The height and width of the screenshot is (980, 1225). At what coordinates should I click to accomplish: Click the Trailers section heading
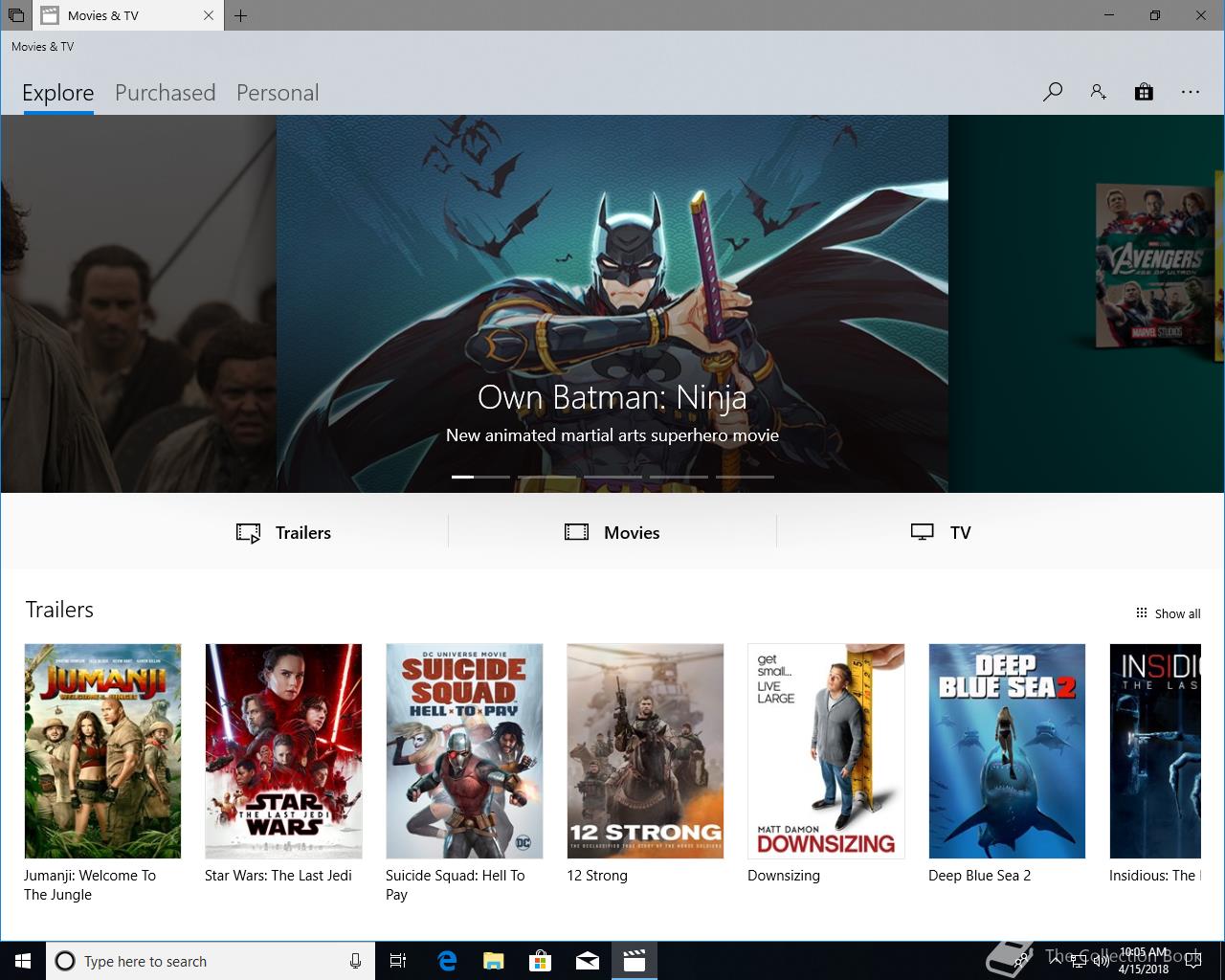(59, 610)
